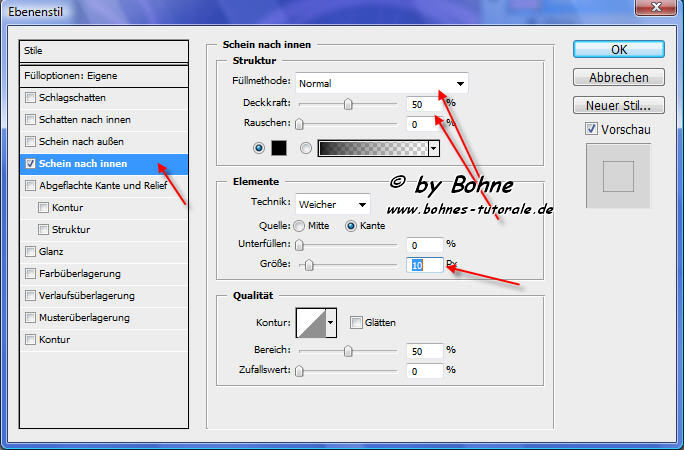The width and height of the screenshot is (684, 450).
Task: Toggle the Glätten checkbox
Action: click(x=356, y=322)
